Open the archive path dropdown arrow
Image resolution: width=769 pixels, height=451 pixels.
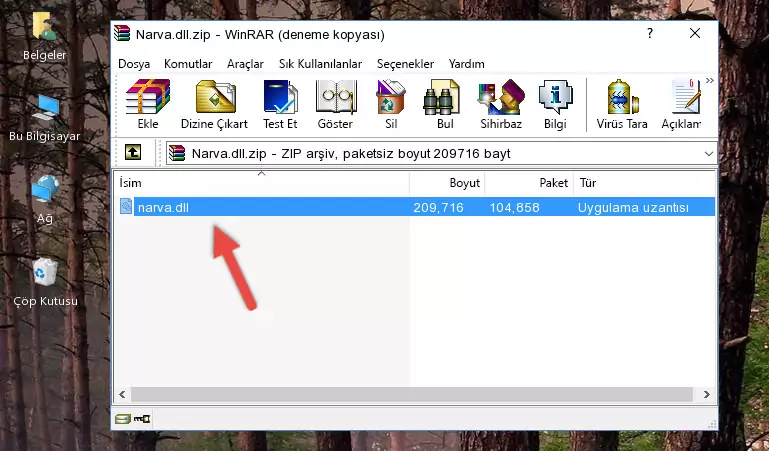click(x=709, y=154)
